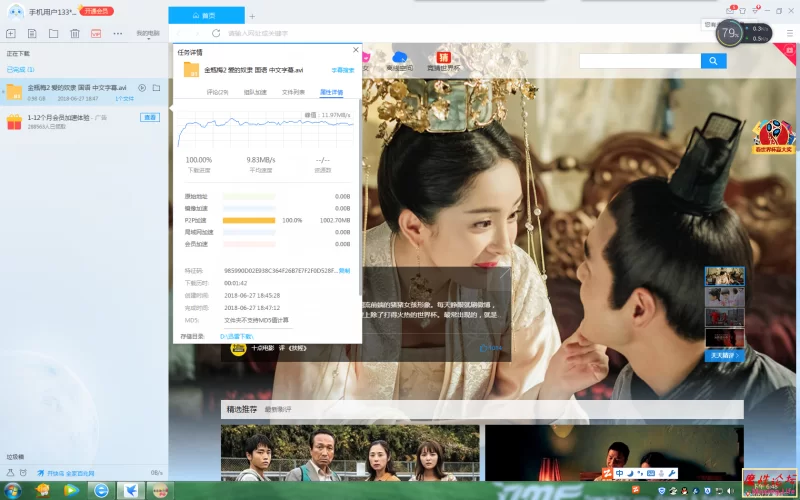
Task: Click the refresh page icon
Action: point(216,33)
